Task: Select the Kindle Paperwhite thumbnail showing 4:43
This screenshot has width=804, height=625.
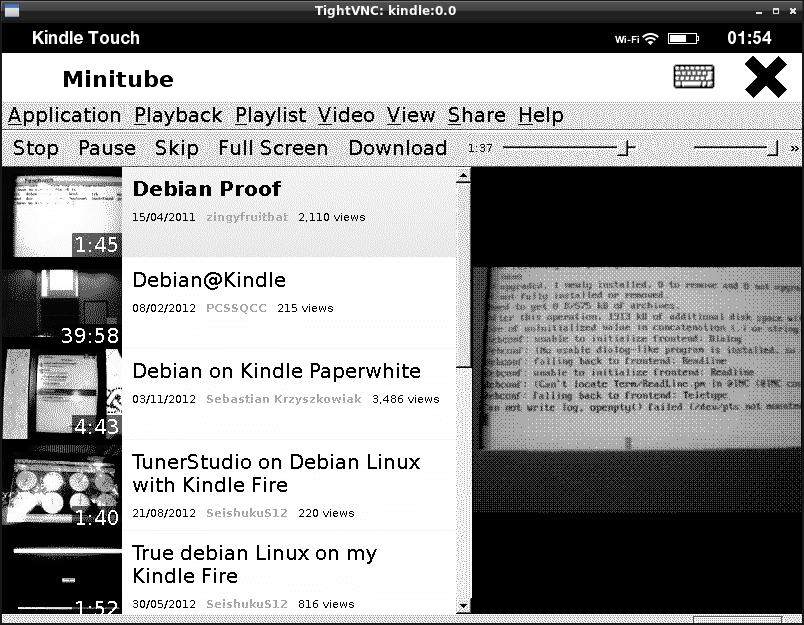Action: pos(62,394)
